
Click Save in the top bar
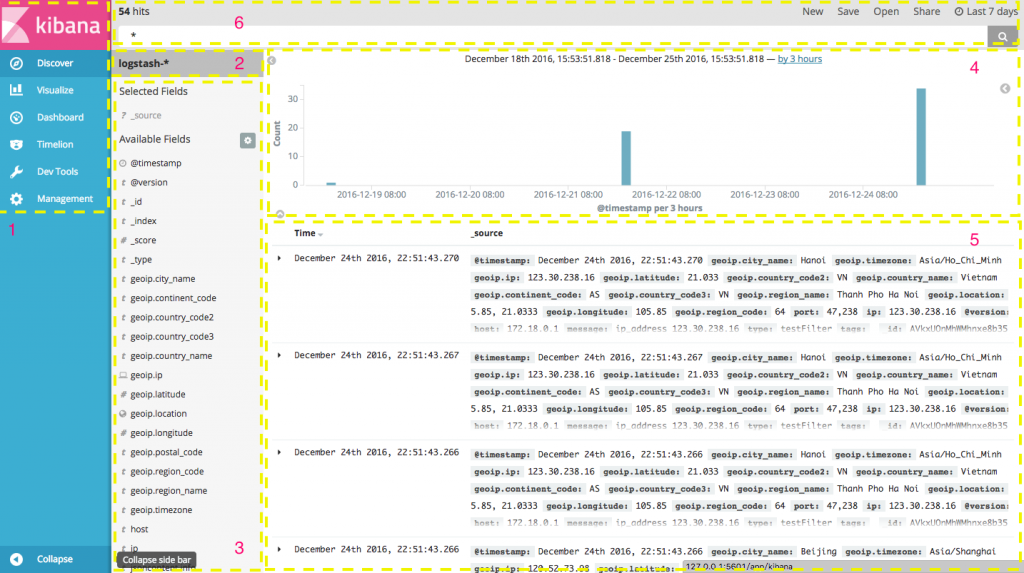pyautogui.click(x=848, y=12)
